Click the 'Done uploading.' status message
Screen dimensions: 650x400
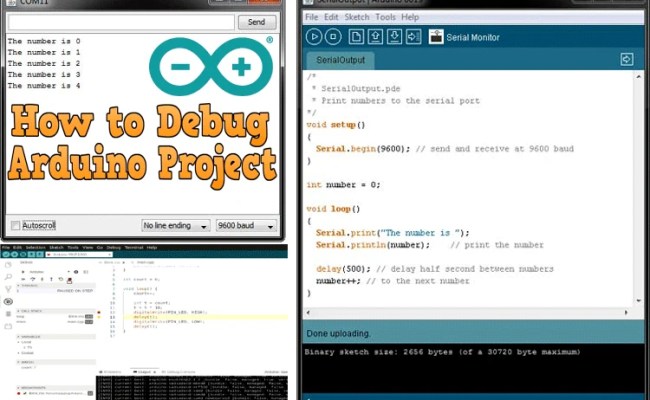click(x=337, y=333)
